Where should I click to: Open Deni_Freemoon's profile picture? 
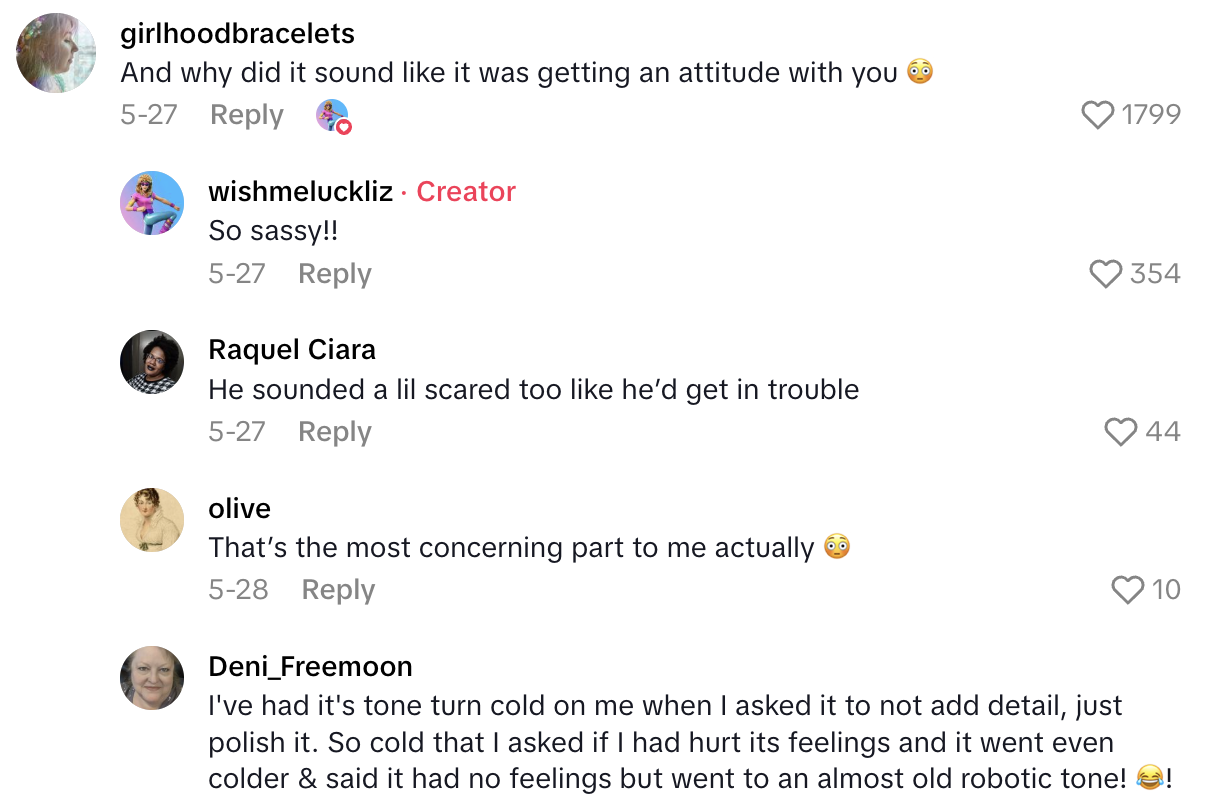(x=152, y=678)
